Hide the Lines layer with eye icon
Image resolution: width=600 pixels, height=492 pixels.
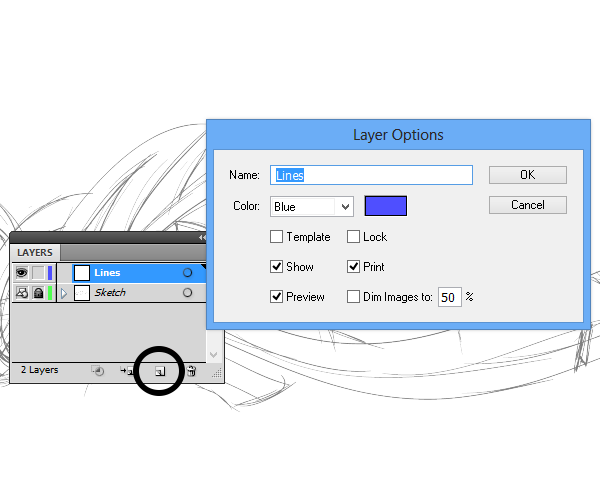(x=22, y=273)
